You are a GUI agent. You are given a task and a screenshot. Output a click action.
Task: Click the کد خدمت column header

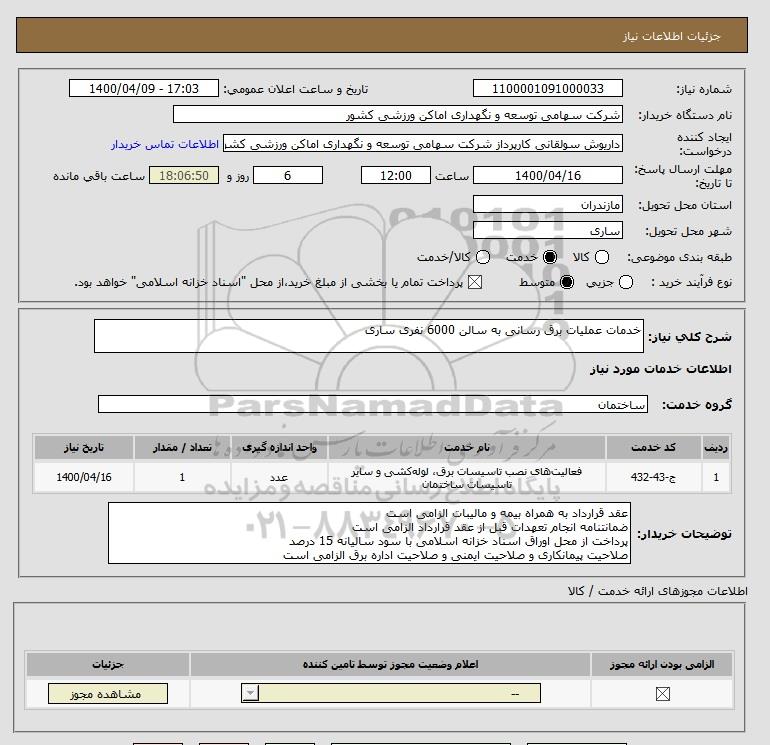point(653,447)
